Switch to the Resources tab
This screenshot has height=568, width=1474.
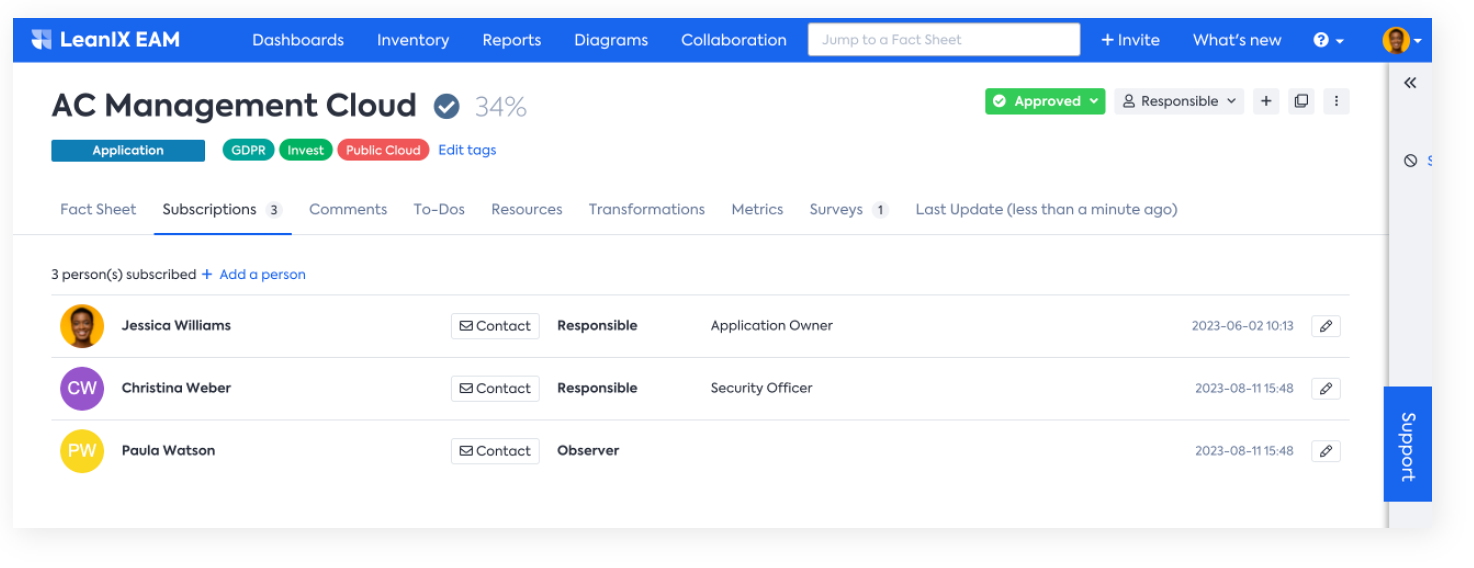pos(527,209)
